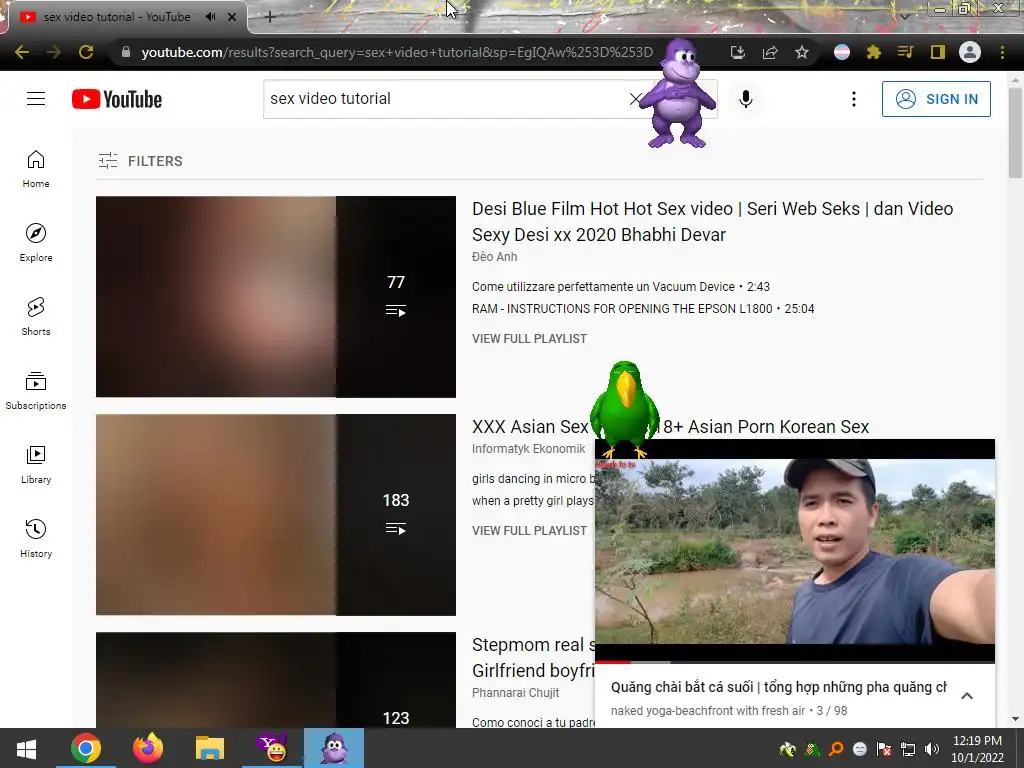
Task: Open the playlist thumbnail showing 77 videos
Action: click(276, 296)
